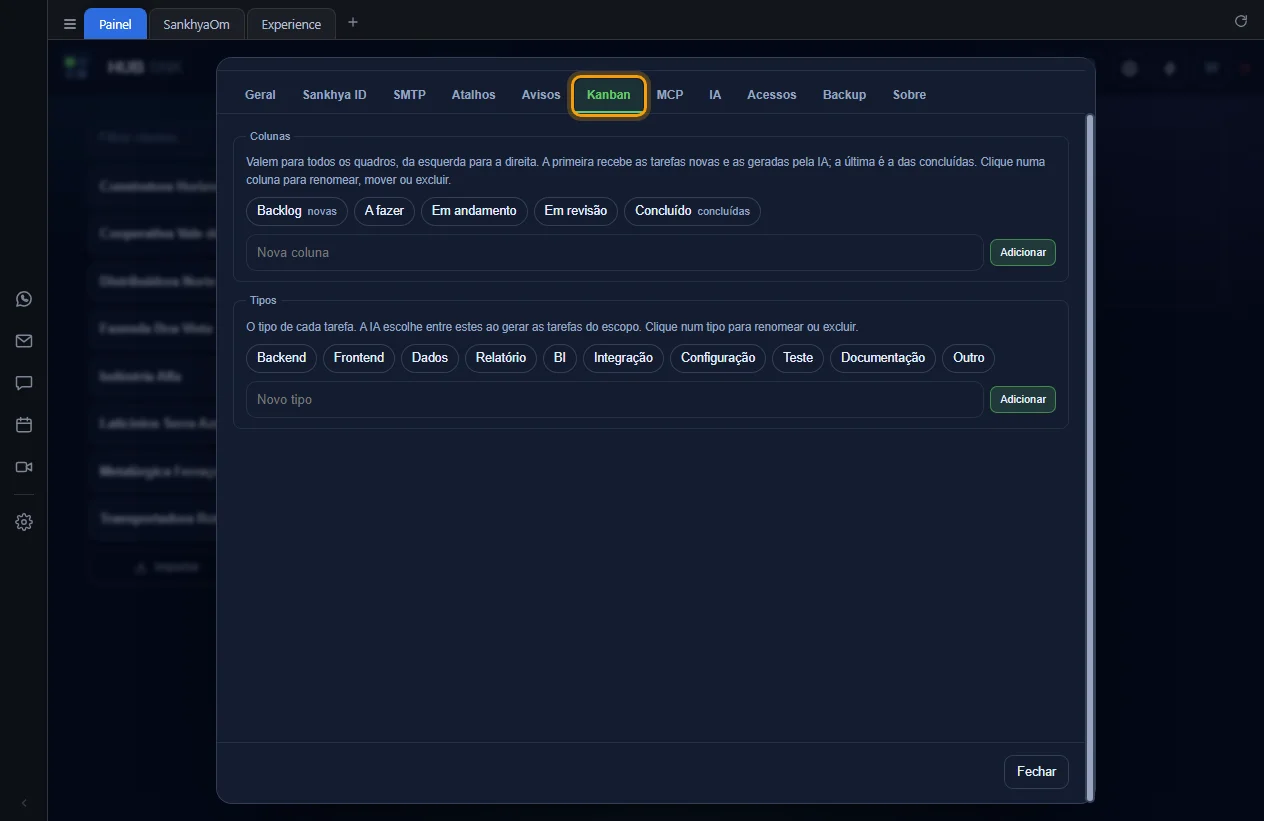Open the video camera icon in sidebar

pyautogui.click(x=24, y=467)
